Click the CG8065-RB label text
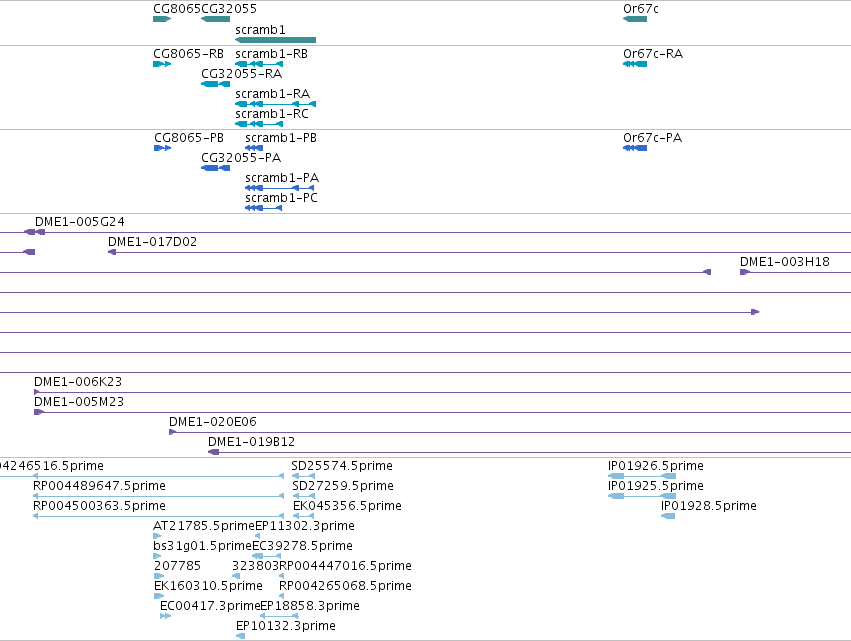The height and width of the screenshot is (641, 851). coord(188,54)
